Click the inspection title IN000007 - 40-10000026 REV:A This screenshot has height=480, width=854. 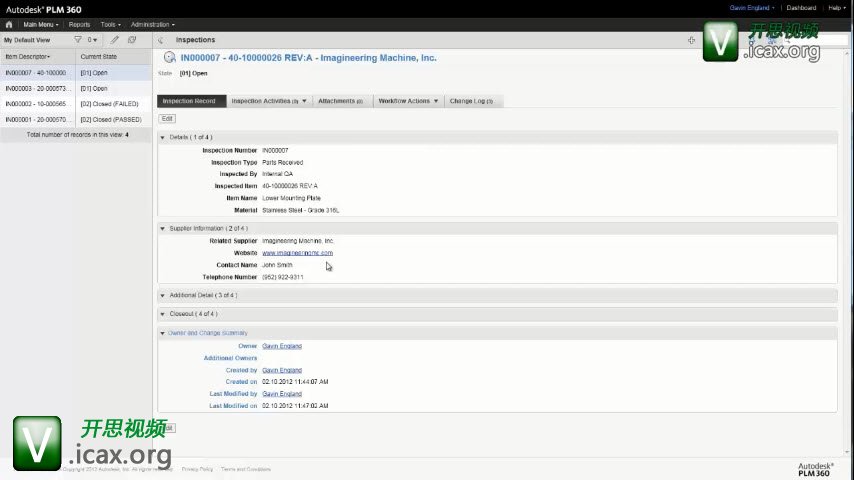coord(308,58)
